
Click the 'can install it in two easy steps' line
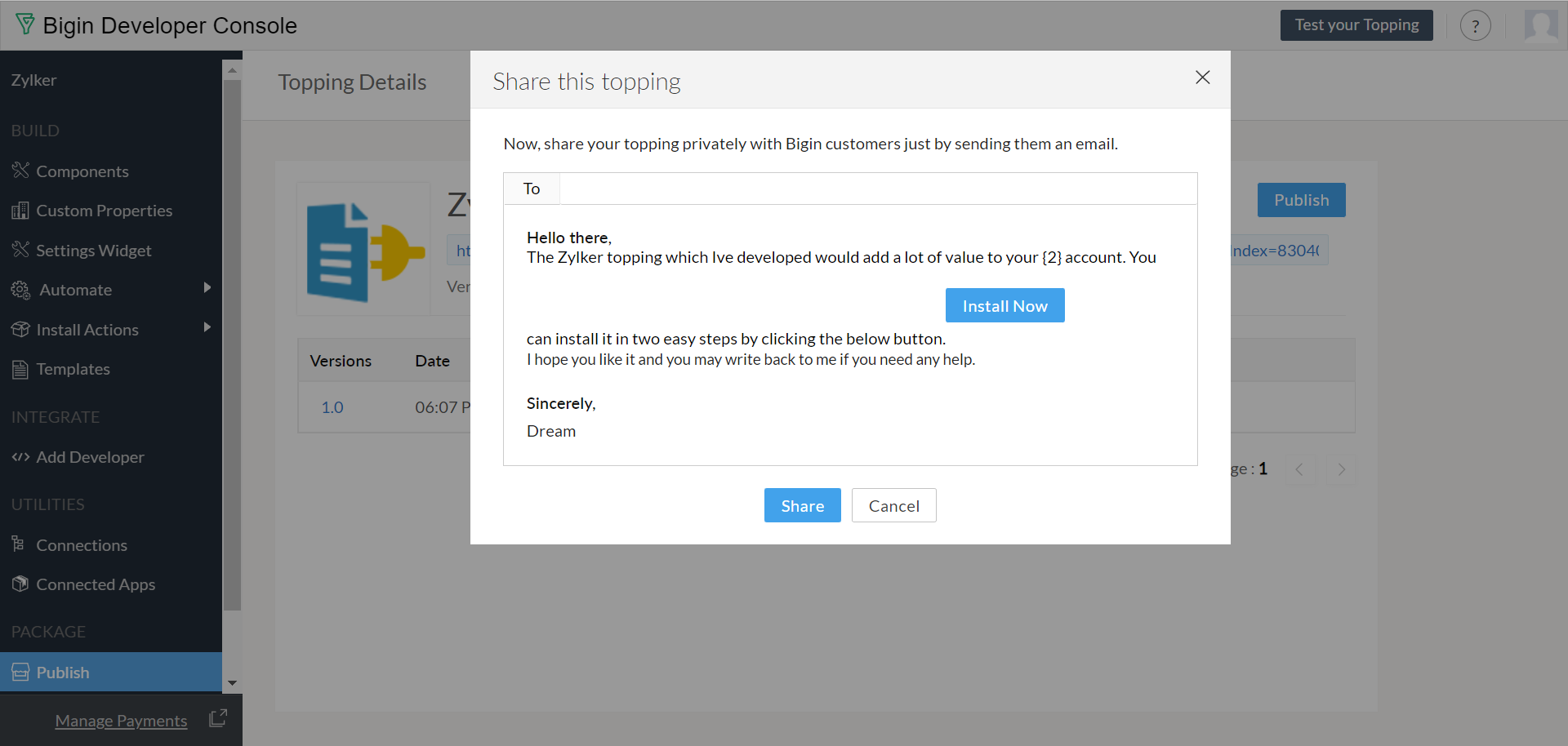[736, 339]
